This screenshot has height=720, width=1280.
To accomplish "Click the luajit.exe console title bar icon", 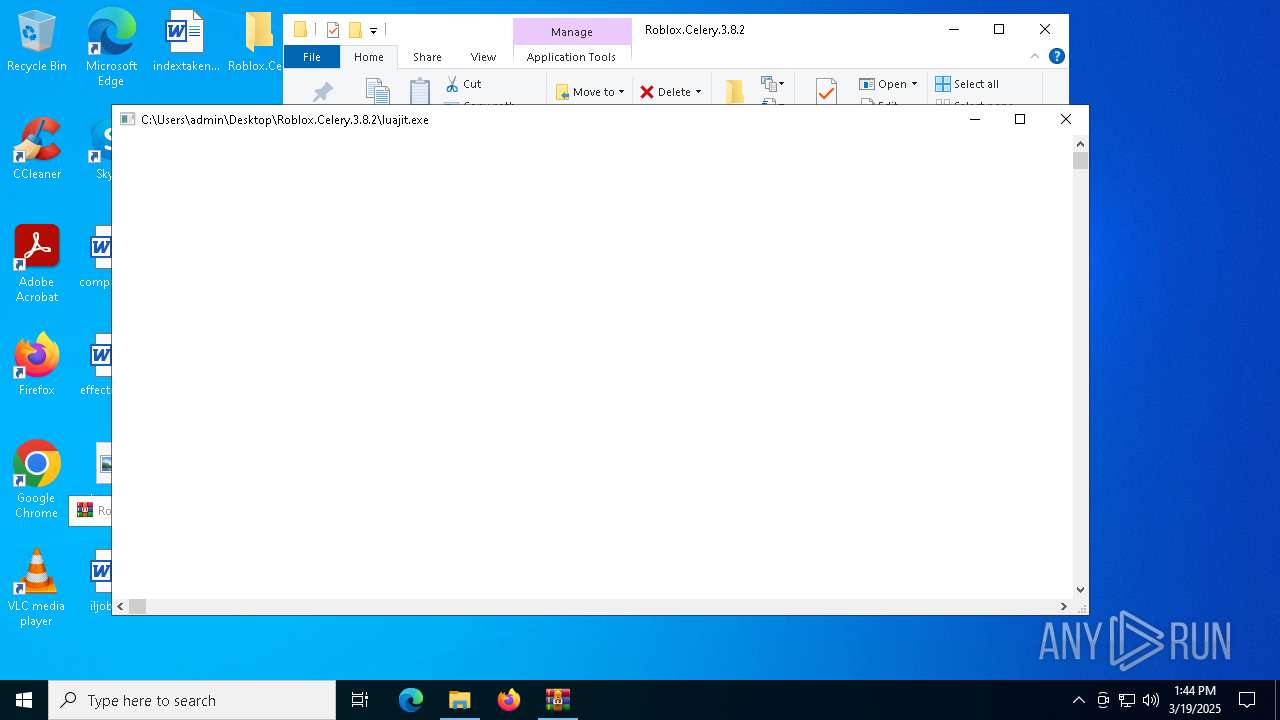I will tap(127, 119).
